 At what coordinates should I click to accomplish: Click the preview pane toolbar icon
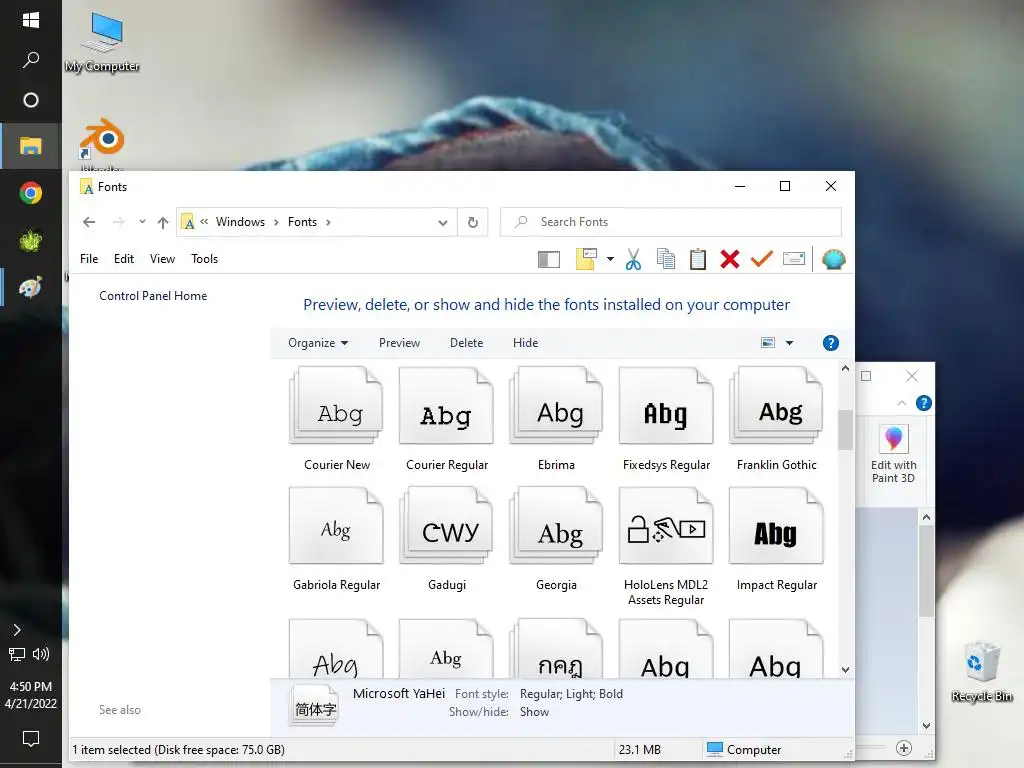pyautogui.click(x=549, y=259)
